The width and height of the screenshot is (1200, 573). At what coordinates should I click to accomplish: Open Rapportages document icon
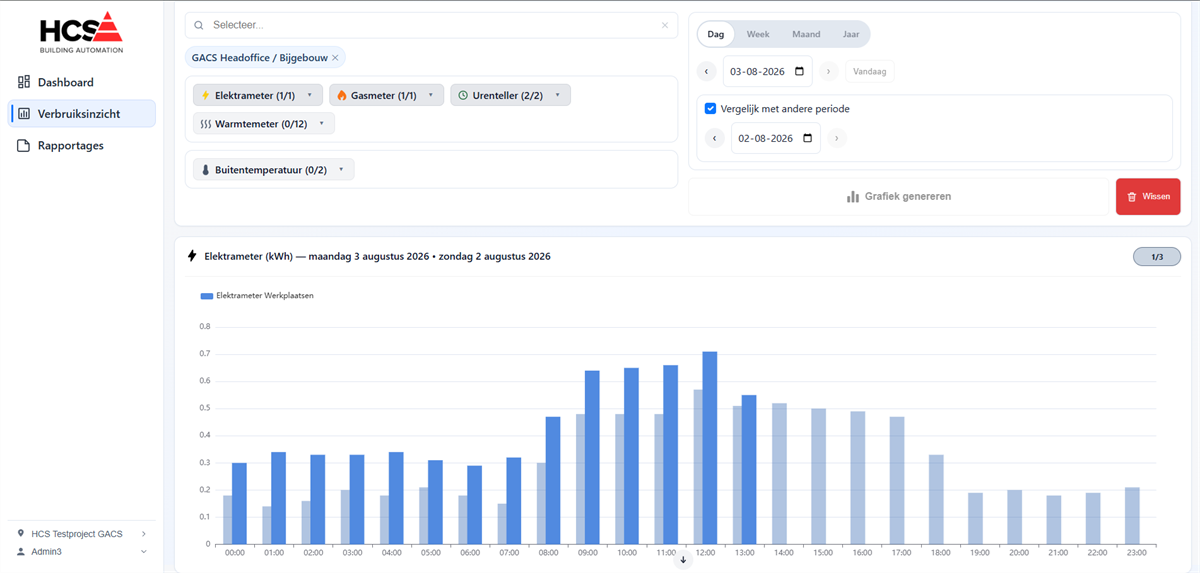click(x=24, y=146)
